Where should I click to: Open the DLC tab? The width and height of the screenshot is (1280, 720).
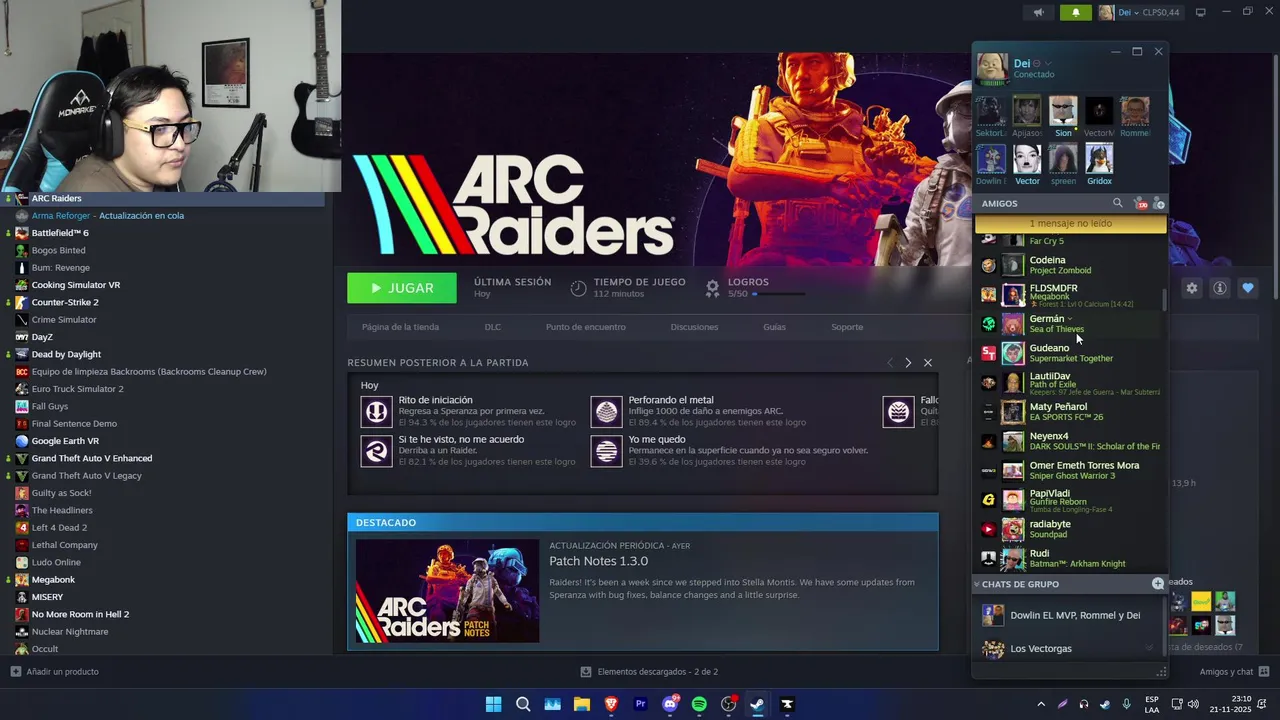[x=493, y=327]
